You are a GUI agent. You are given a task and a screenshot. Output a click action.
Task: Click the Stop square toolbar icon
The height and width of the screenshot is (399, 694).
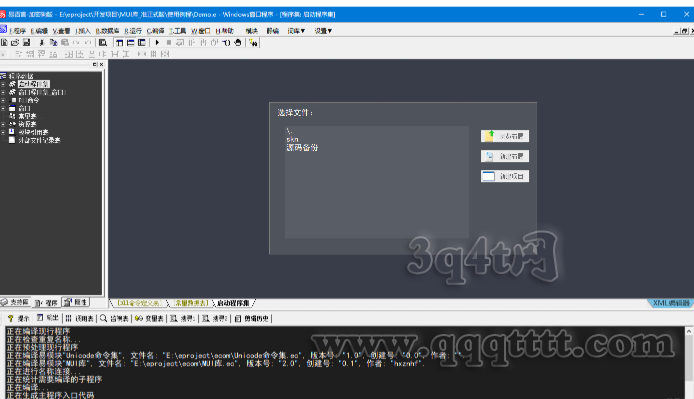click(x=169, y=43)
